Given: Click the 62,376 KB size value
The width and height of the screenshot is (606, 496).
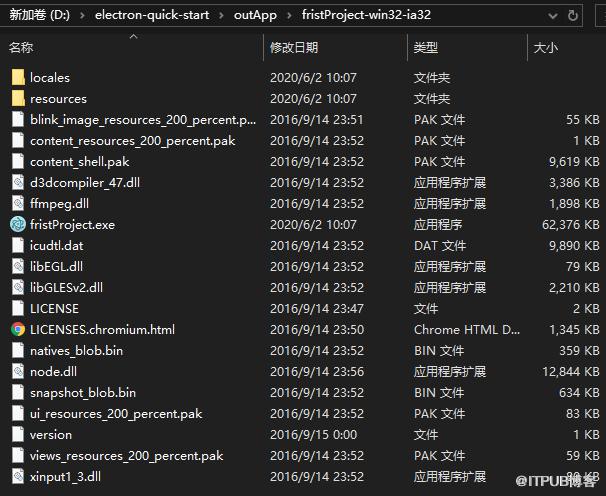Looking at the screenshot, I should 571,225.
